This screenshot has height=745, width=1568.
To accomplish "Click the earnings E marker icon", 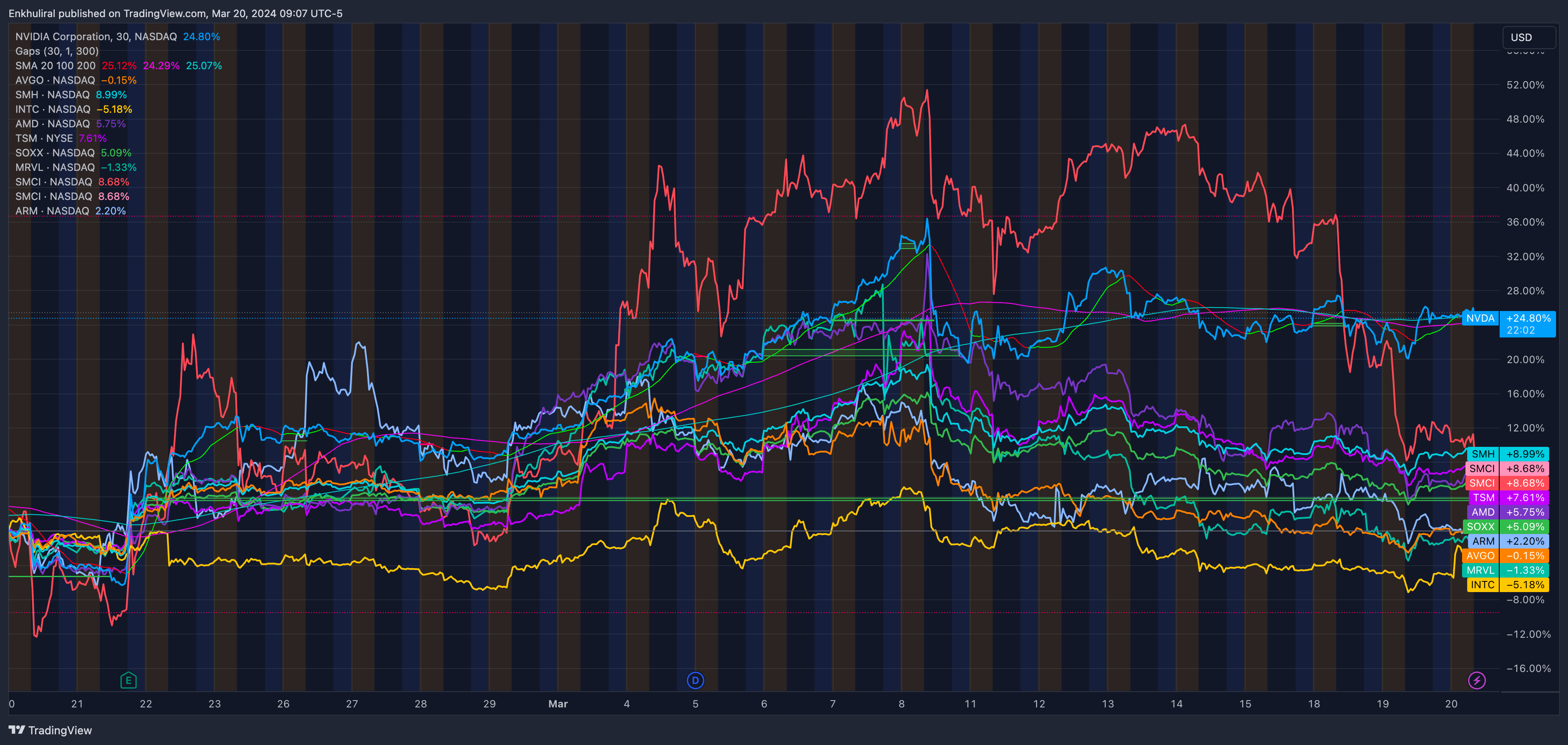I will (x=129, y=680).
